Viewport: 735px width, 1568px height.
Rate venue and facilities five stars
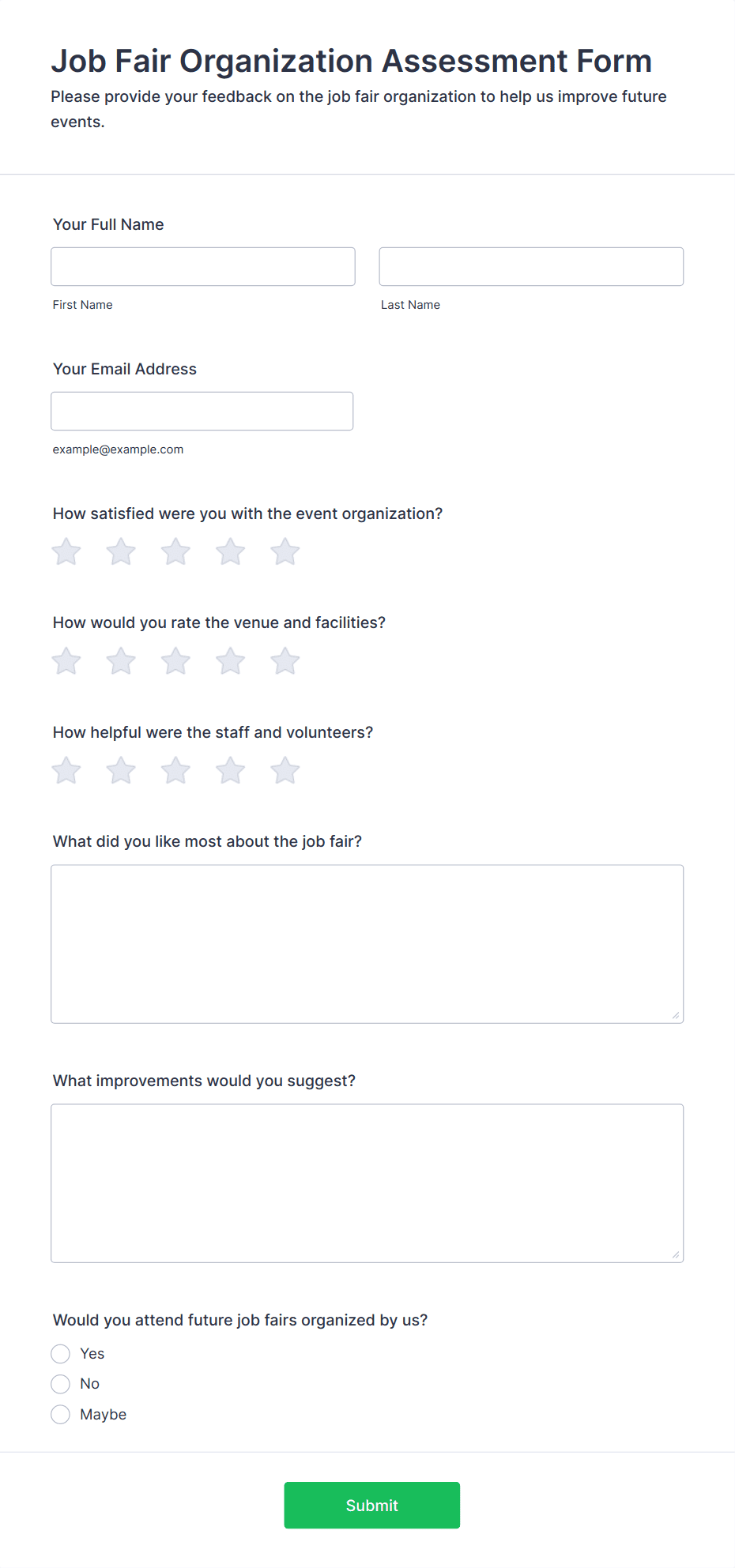click(285, 661)
